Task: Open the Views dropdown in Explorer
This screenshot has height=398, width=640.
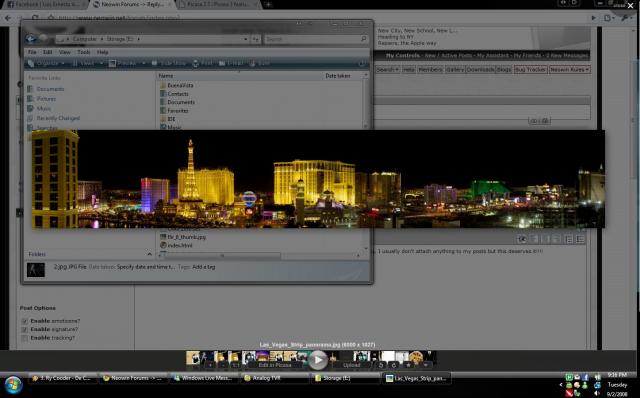Action: coord(88,63)
